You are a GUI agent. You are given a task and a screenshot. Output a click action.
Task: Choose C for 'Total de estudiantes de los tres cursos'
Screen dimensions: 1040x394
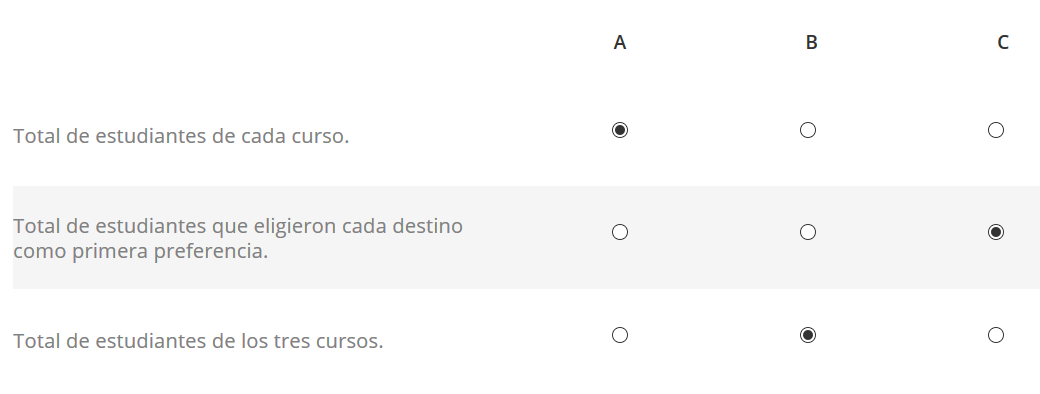point(996,335)
